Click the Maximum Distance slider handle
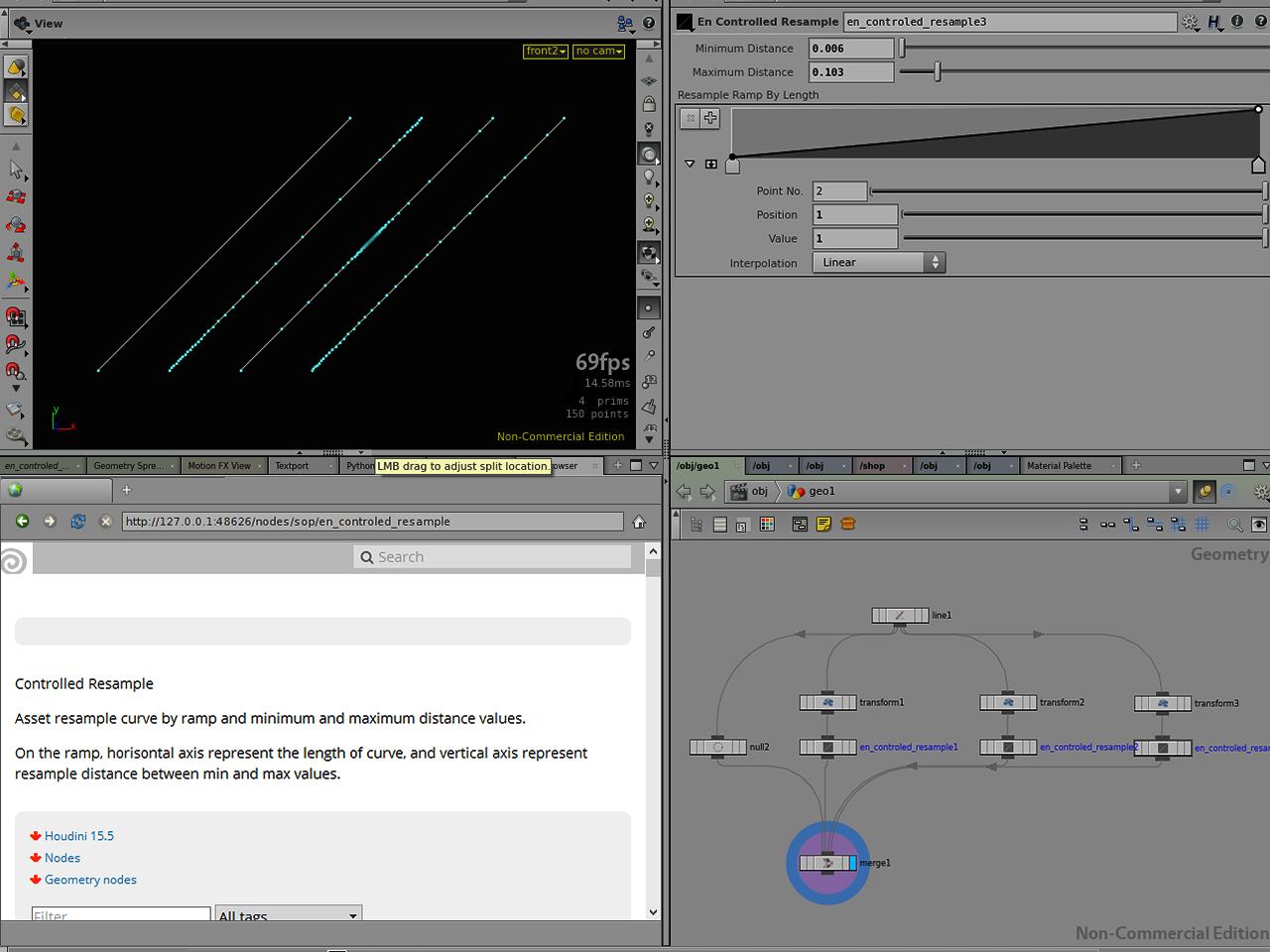The width and height of the screenshot is (1270, 952). (x=937, y=72)
